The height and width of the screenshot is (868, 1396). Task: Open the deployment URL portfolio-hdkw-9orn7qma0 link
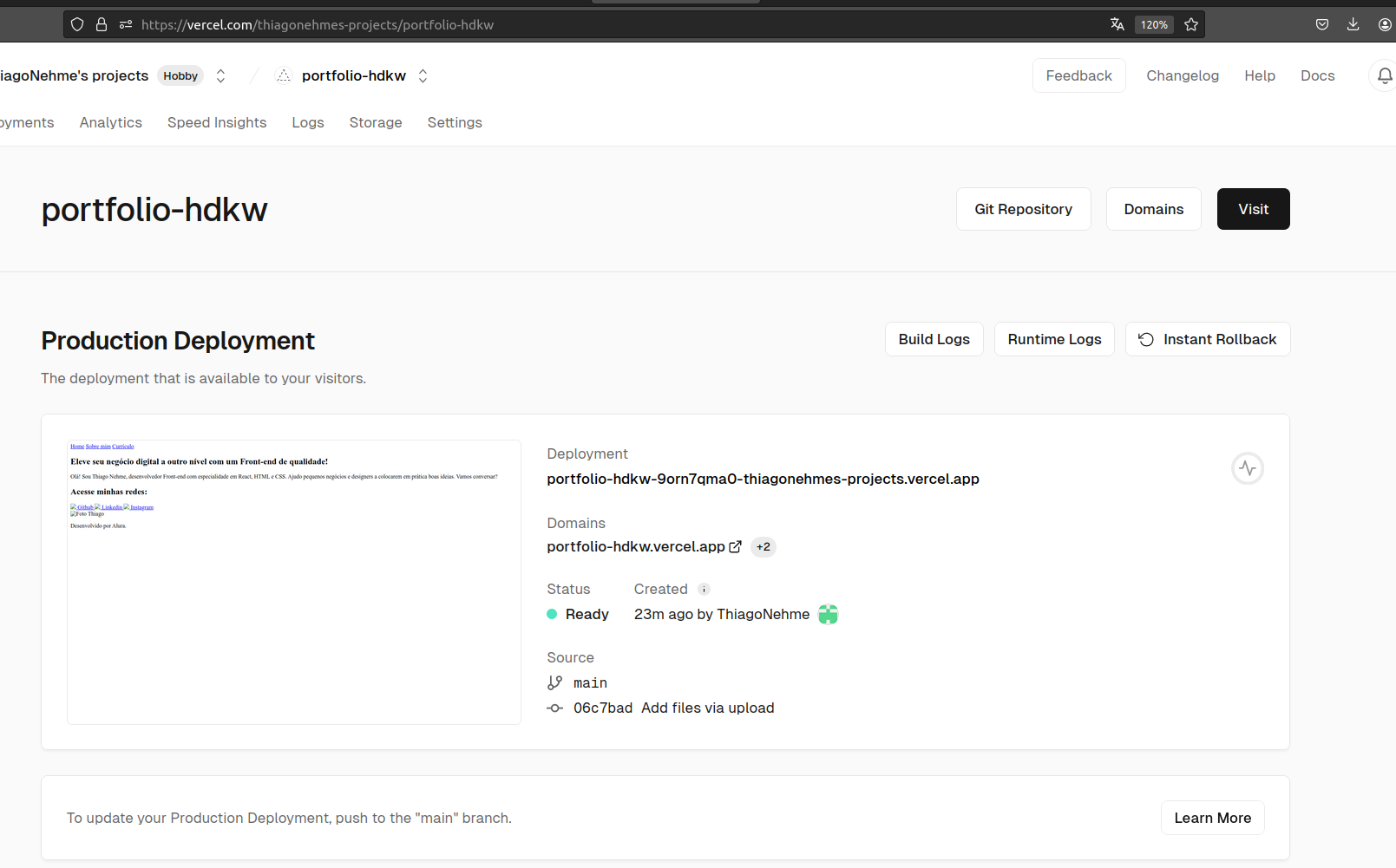[764, 479]
